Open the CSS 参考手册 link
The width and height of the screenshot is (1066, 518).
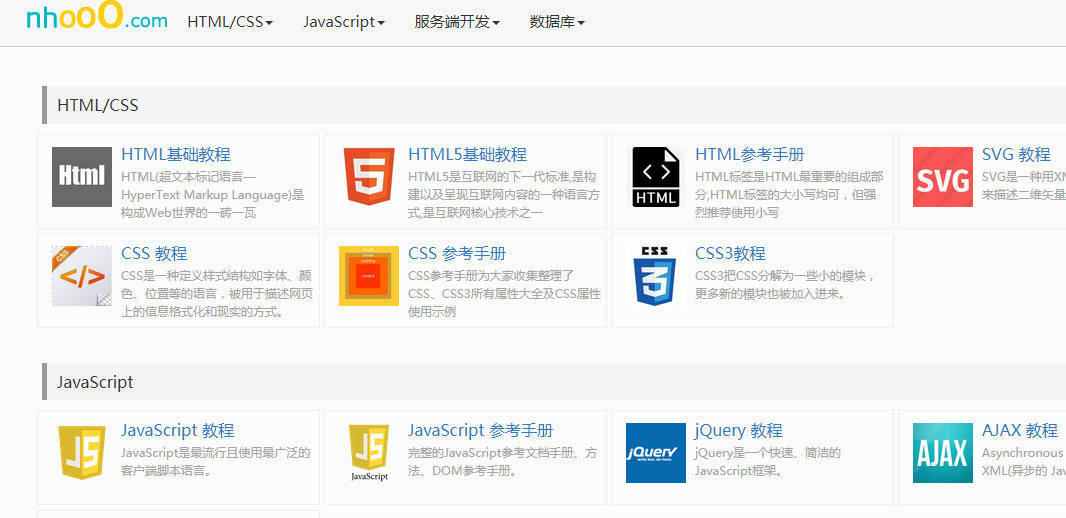pos(457,254)
